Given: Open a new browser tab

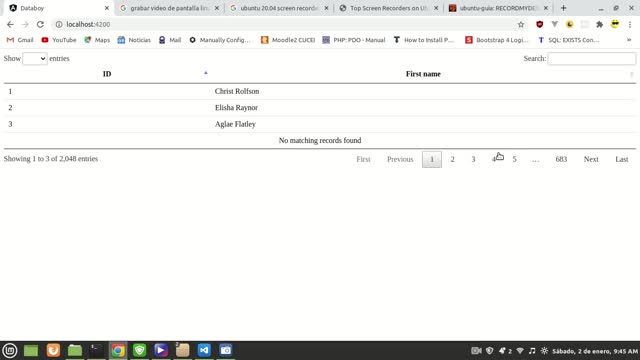Looking at the screenshot, I should click(x=563, y=8).
